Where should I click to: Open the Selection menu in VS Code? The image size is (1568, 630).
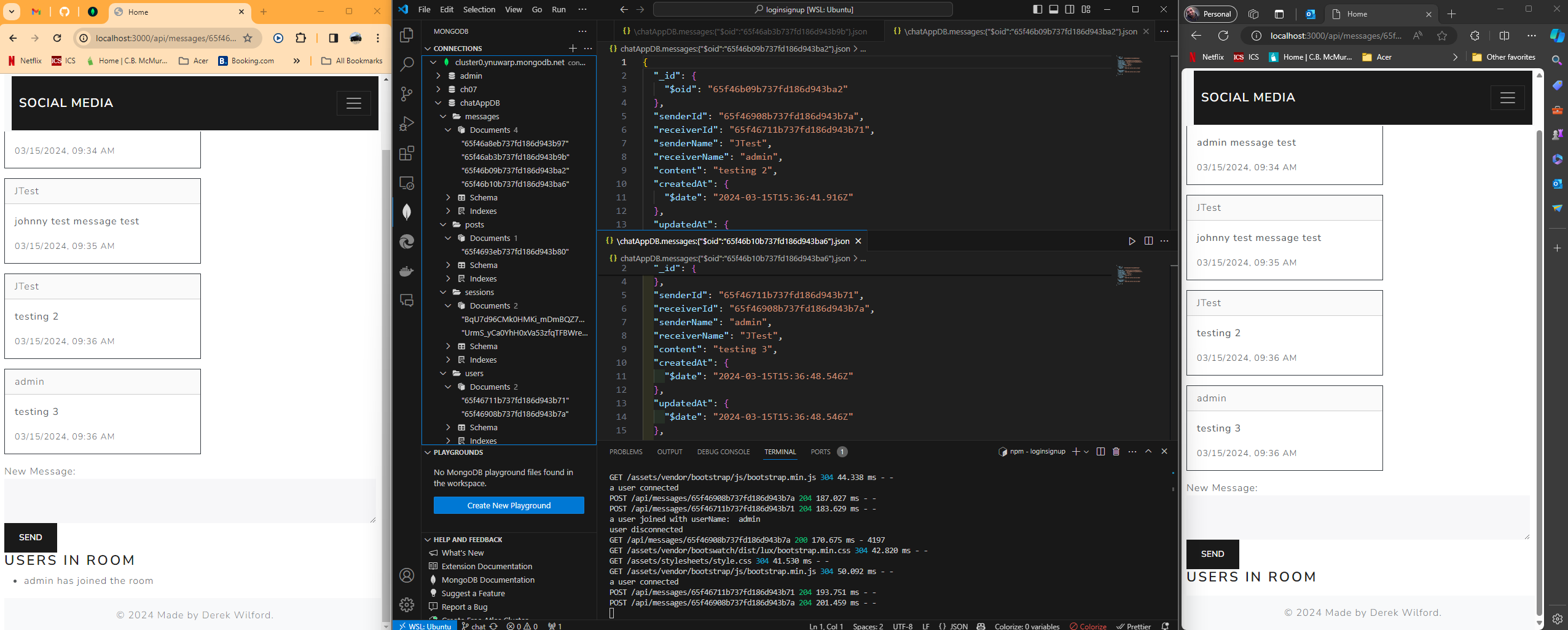pos(479,9)
